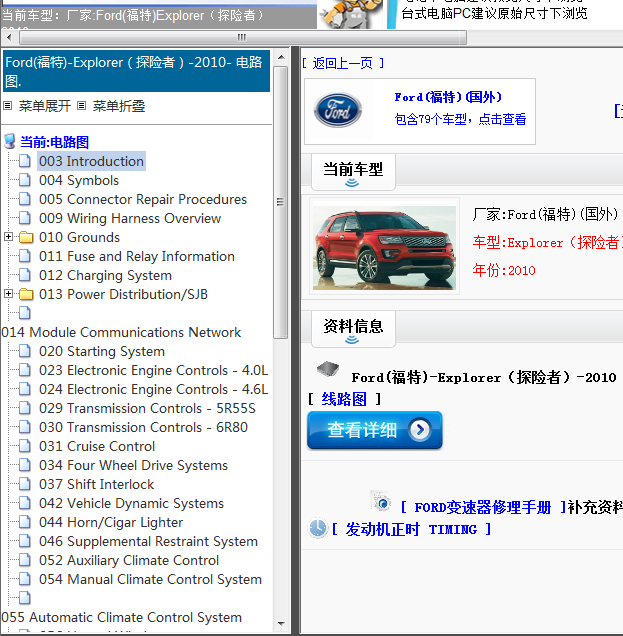Screen dimensions: 623x636
Task: Click the computer icon beside 当前:电路图
Action: 10,142
